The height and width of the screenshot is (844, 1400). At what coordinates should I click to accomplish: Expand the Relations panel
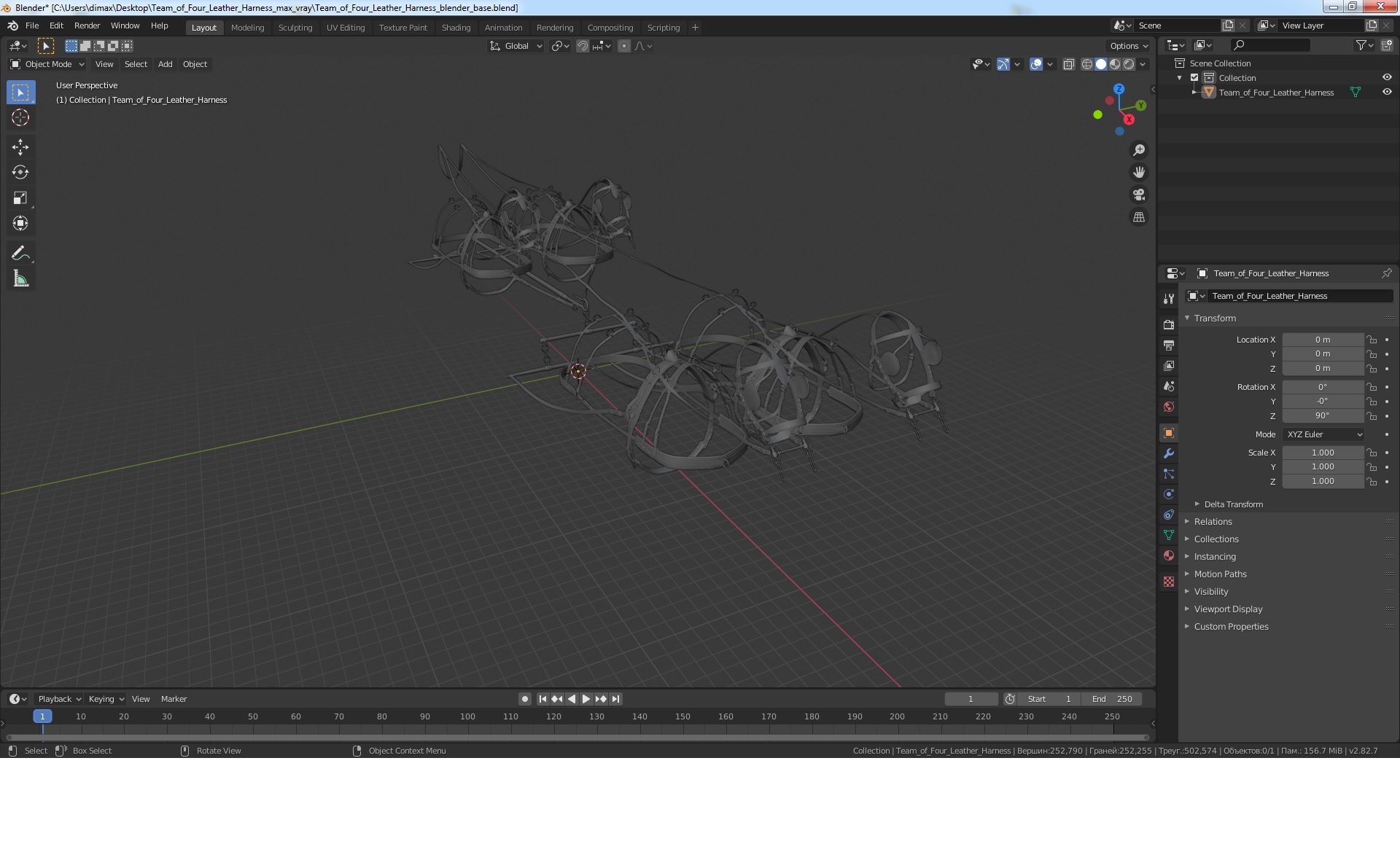1213,522
